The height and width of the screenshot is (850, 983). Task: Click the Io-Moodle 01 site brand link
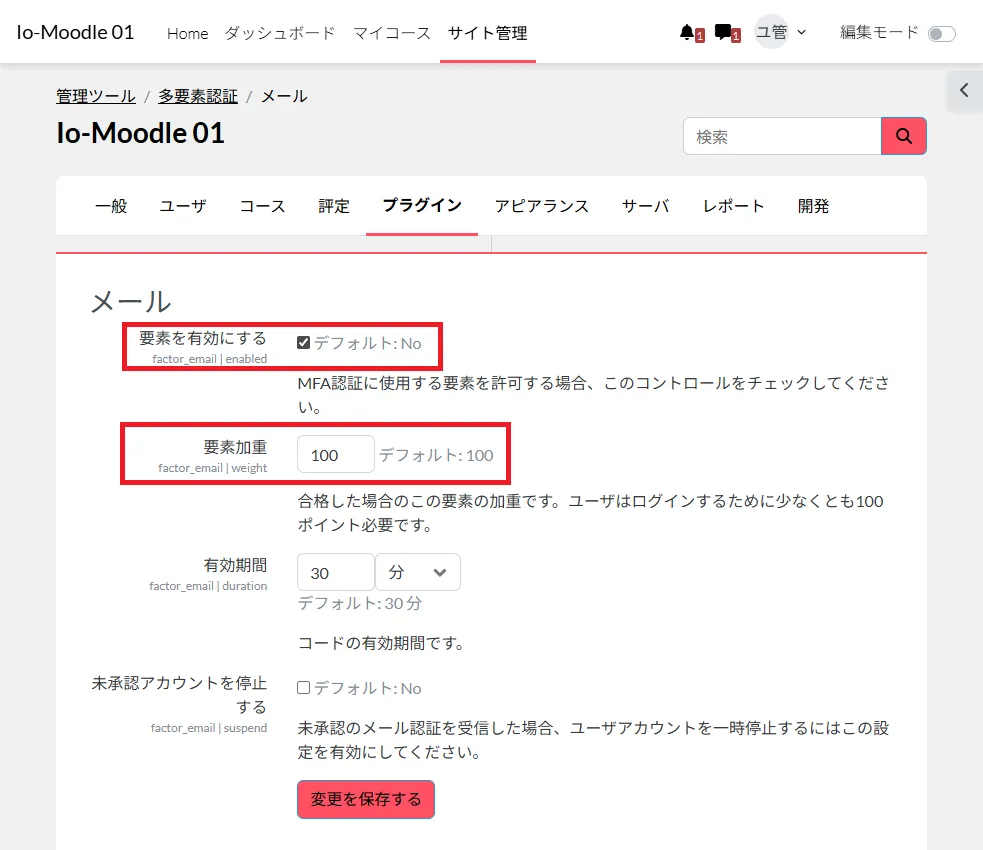[75, 33]
